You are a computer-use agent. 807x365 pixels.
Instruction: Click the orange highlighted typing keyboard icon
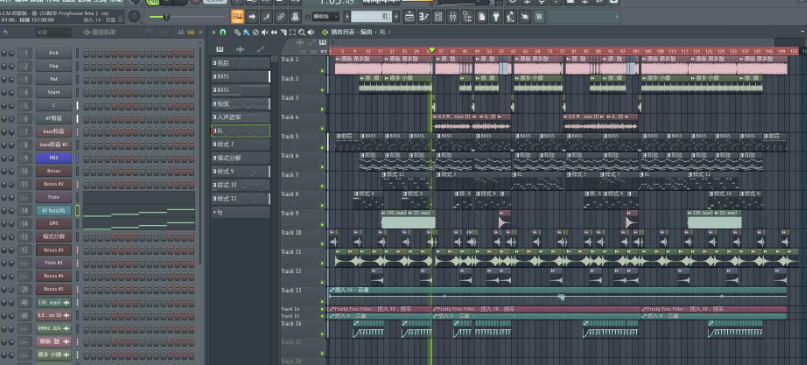(x=237, y=16)
